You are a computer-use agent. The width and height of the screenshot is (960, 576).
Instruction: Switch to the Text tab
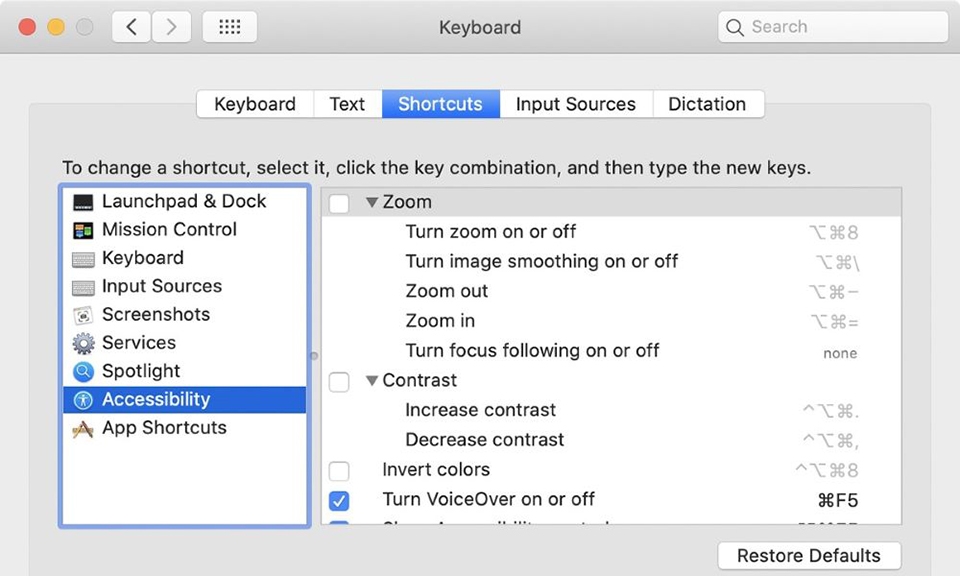click(x=347, y=104)
